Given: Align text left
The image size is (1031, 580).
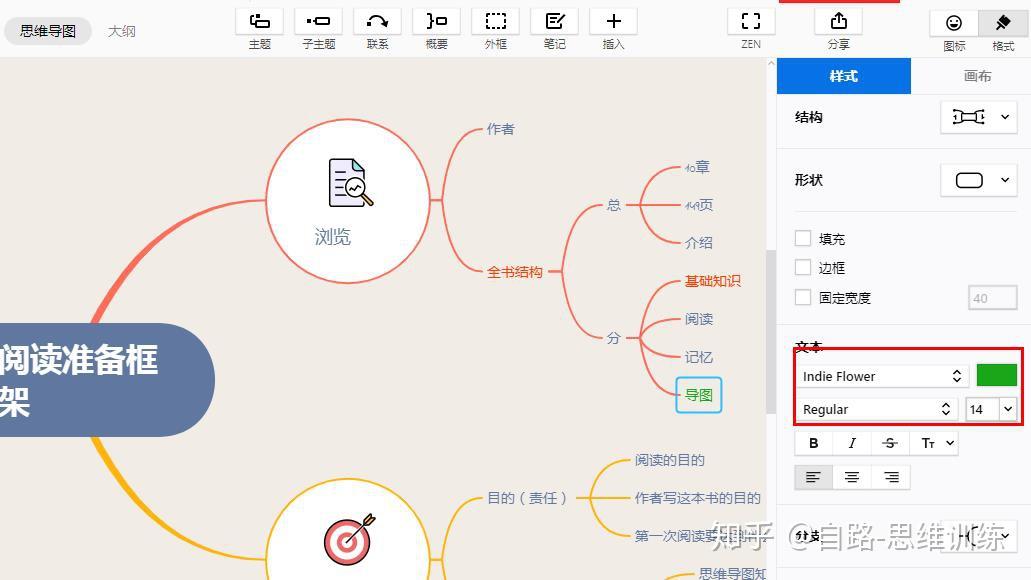Looking at the screenshot, I should click(813, 477).
